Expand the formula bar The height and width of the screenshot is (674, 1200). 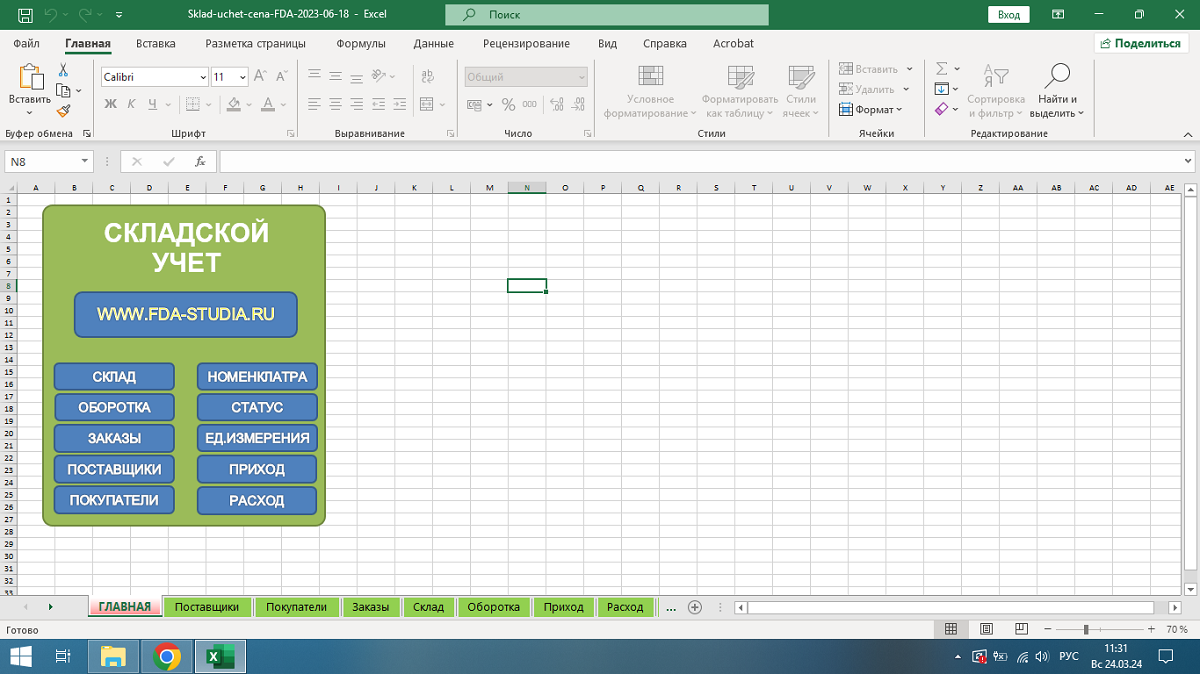[1188, 161]
